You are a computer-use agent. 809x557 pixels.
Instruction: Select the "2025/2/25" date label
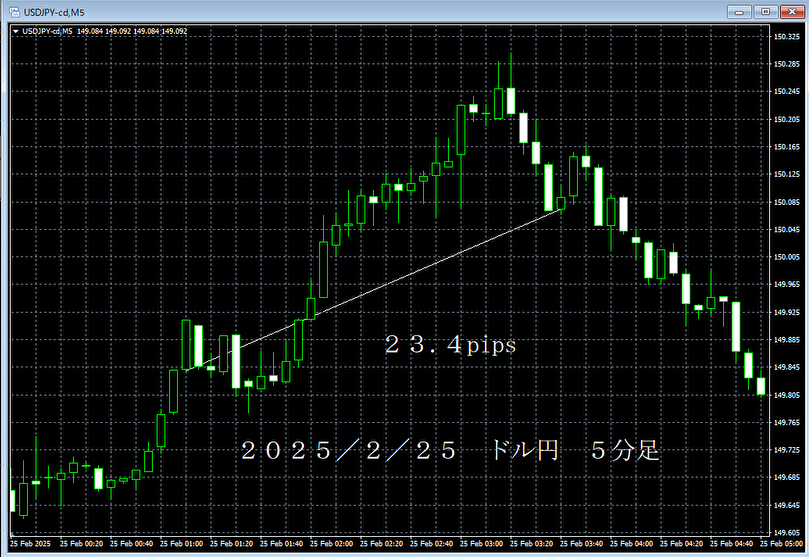coord(349,451)
